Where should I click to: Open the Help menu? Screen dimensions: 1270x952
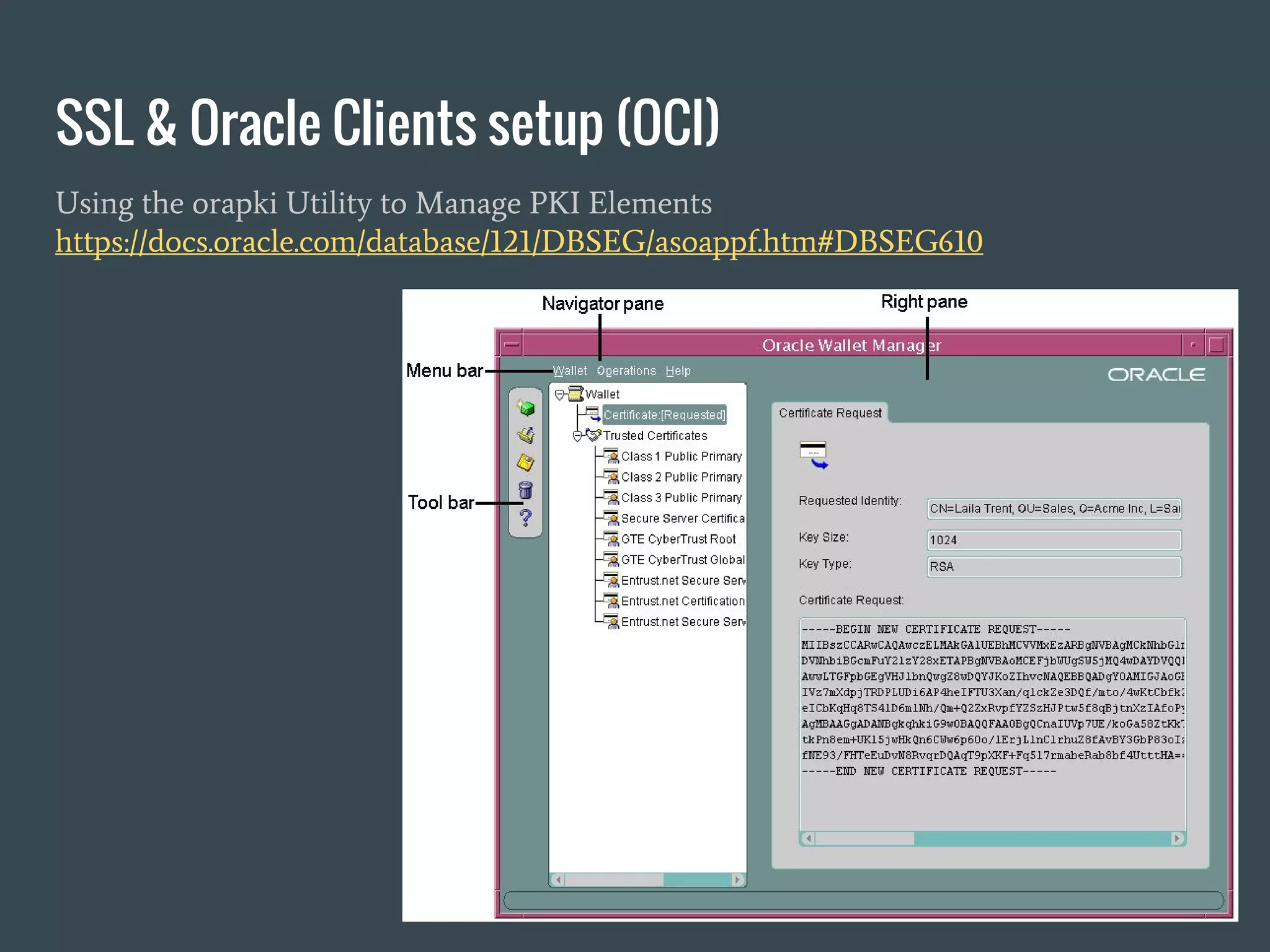tap(678, 371)
